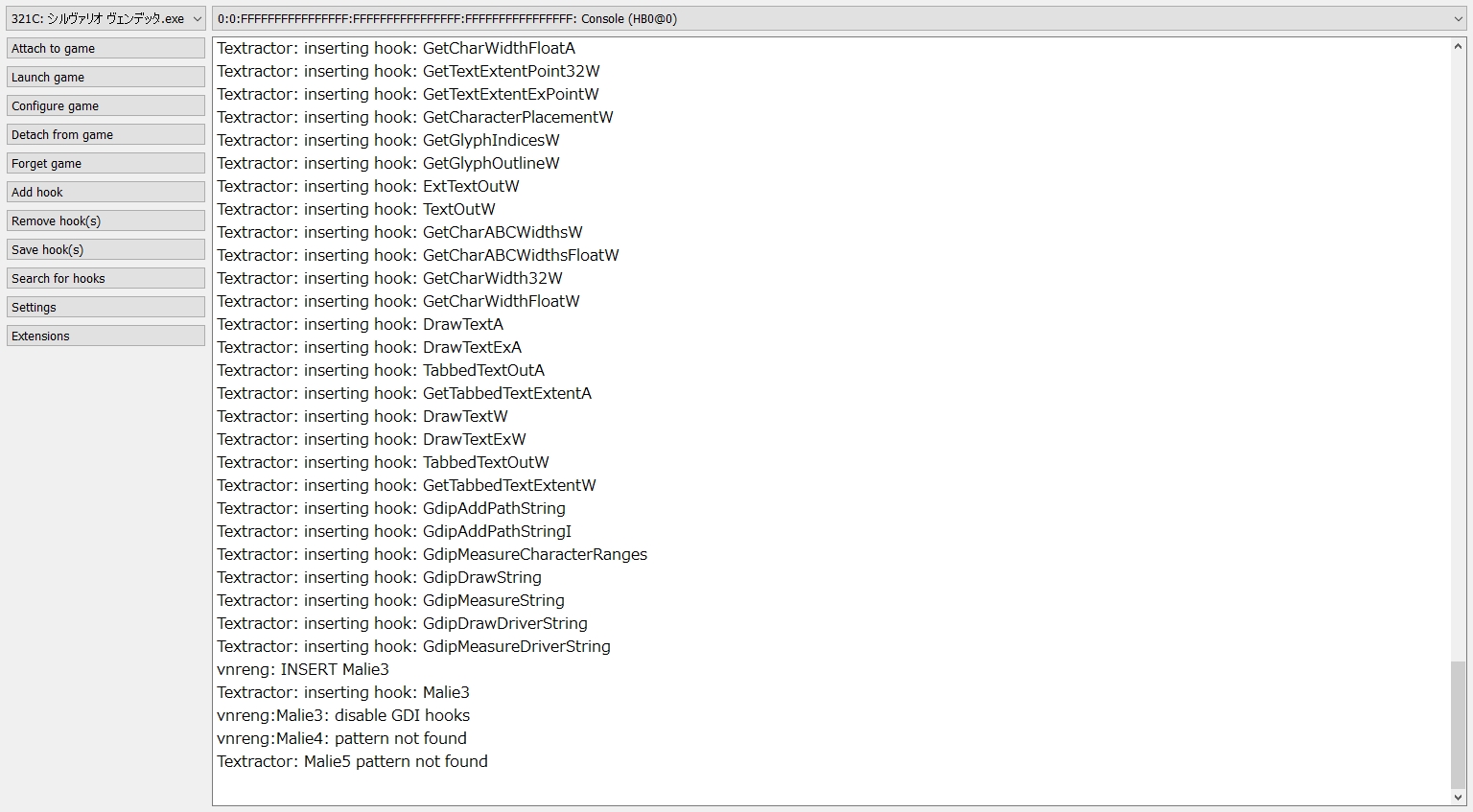Click the 'inserting hook: TextOutW' line

356,209
